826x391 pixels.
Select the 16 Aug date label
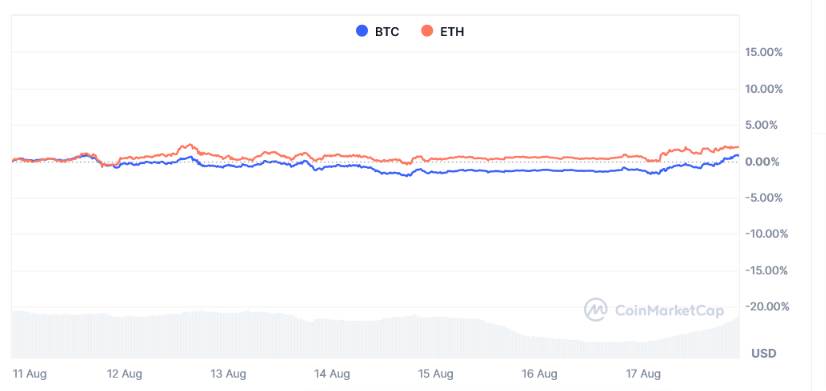click(539, 374)
